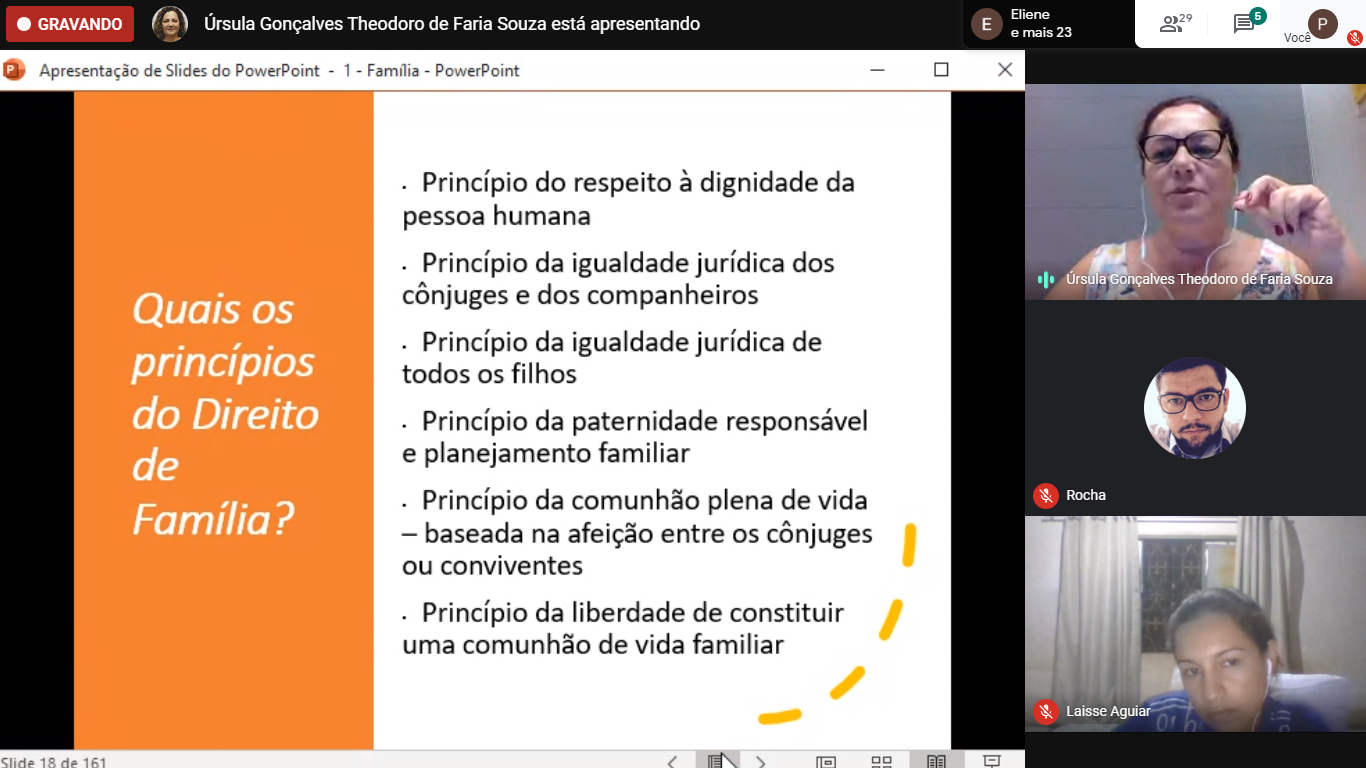The width and height of the screenshot is (1366, 768).
Task: Select Úrsula's video tile
Action: point(1195,190)
